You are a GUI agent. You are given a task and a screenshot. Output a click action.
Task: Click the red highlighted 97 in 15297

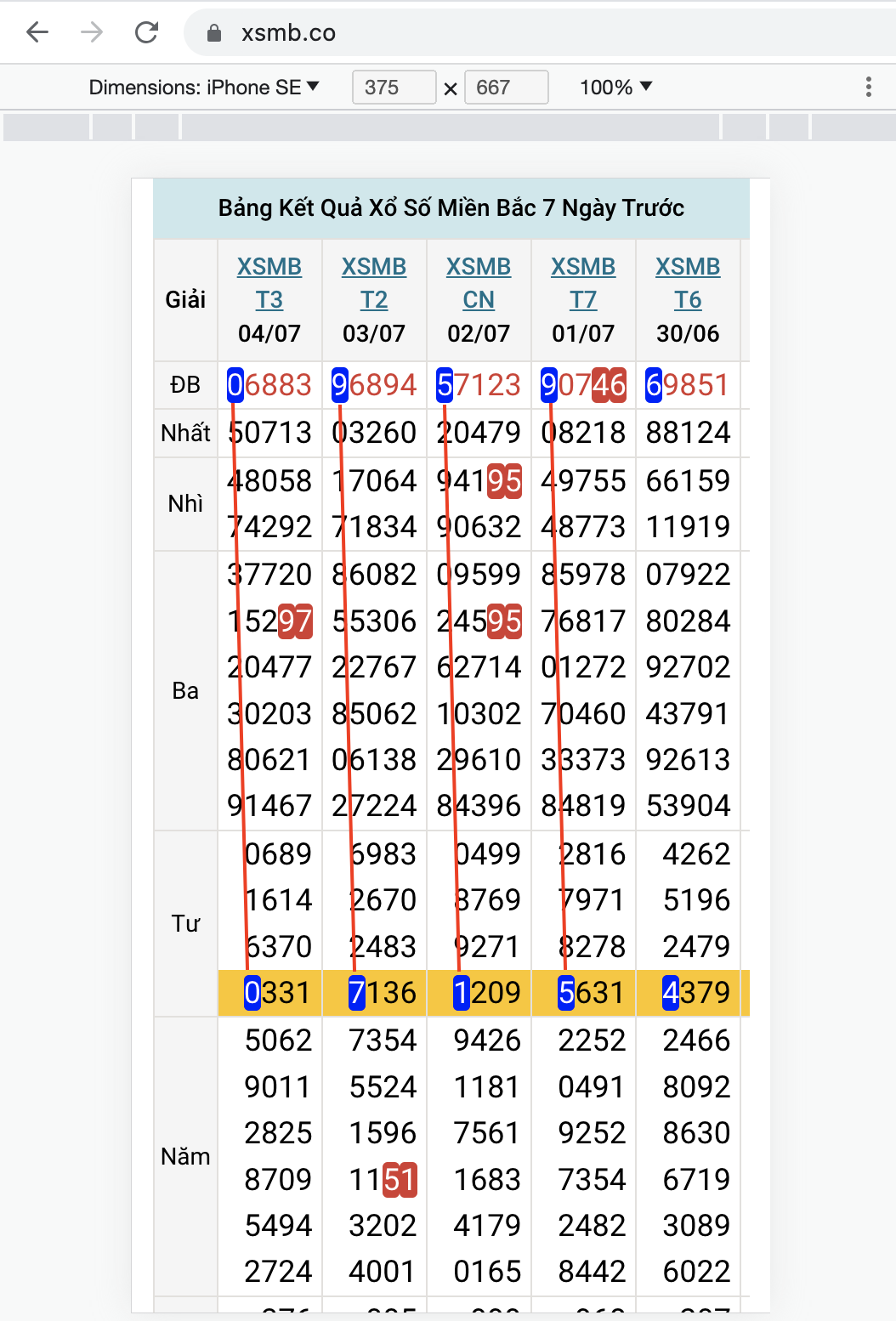[295, 621]
